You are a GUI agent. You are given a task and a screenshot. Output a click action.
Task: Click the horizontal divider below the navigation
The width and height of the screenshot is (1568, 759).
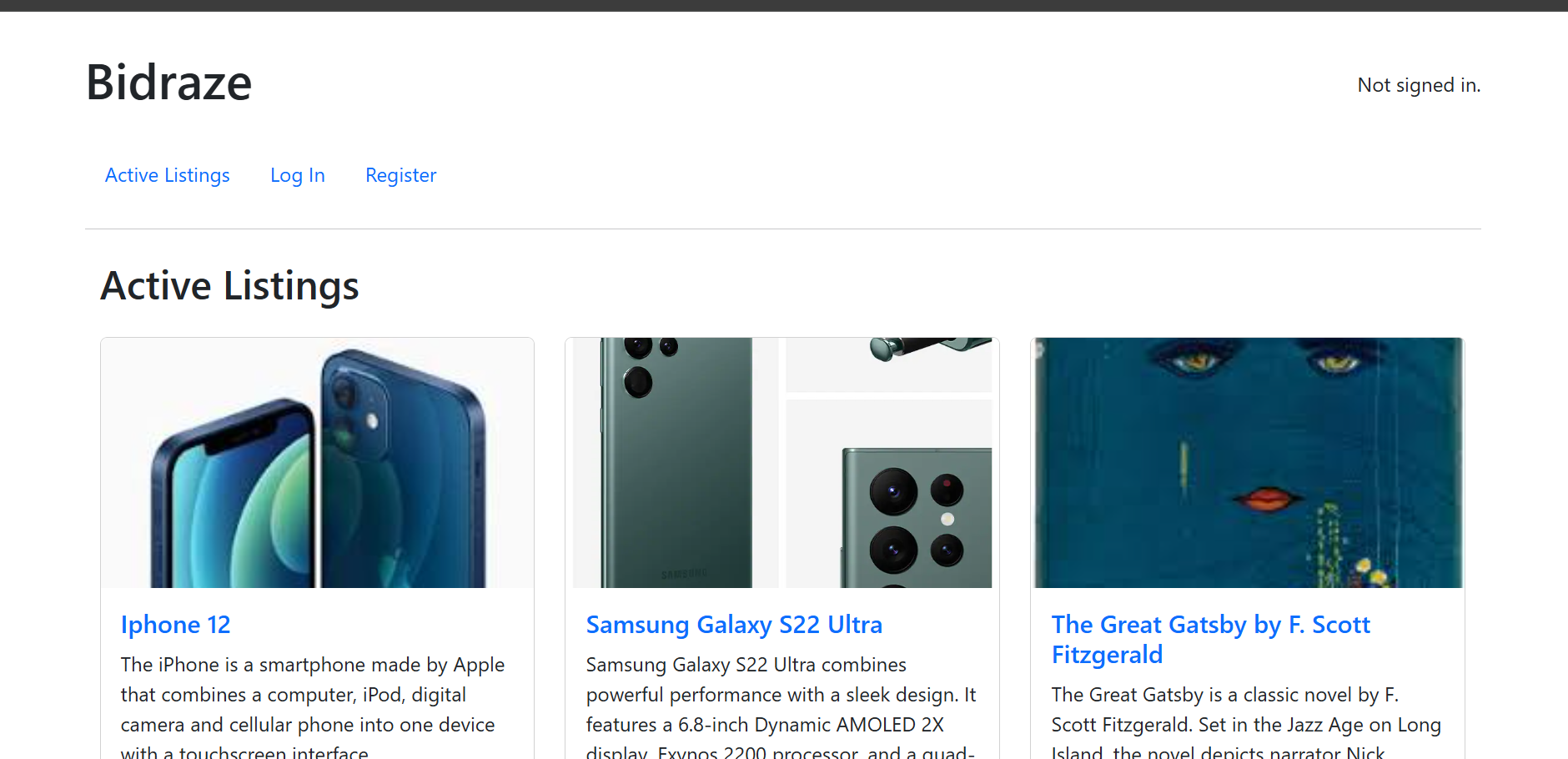pyautogui.click(x=782, y=229)
